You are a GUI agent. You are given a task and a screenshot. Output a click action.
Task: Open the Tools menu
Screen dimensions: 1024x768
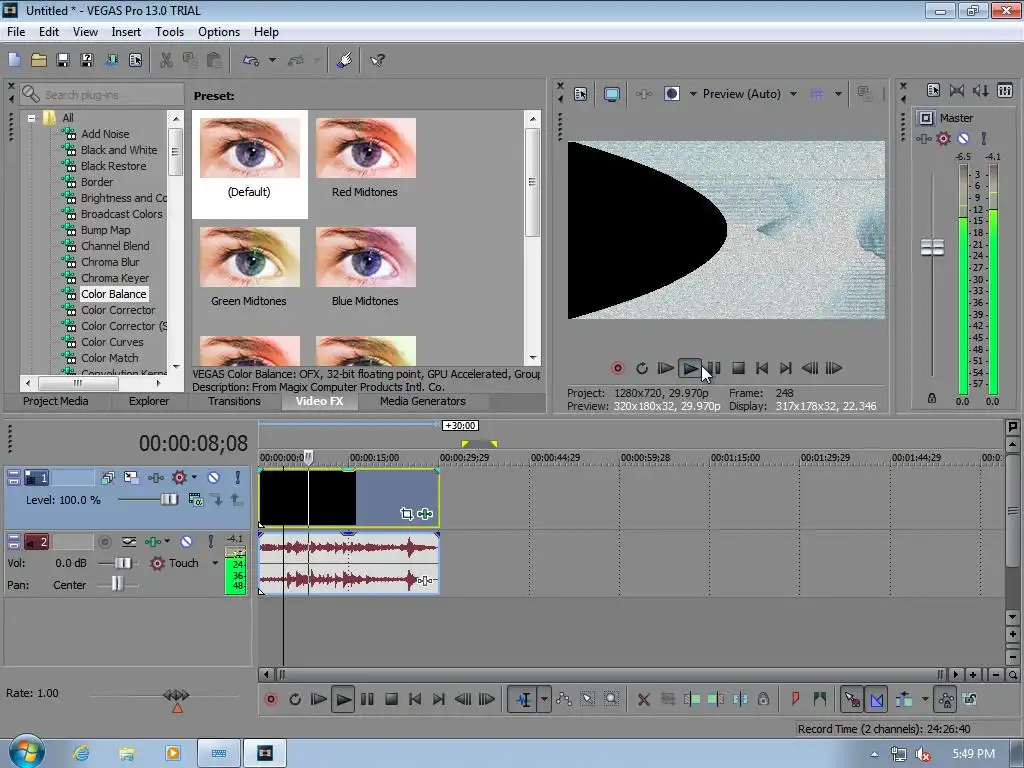pos(169,32)
